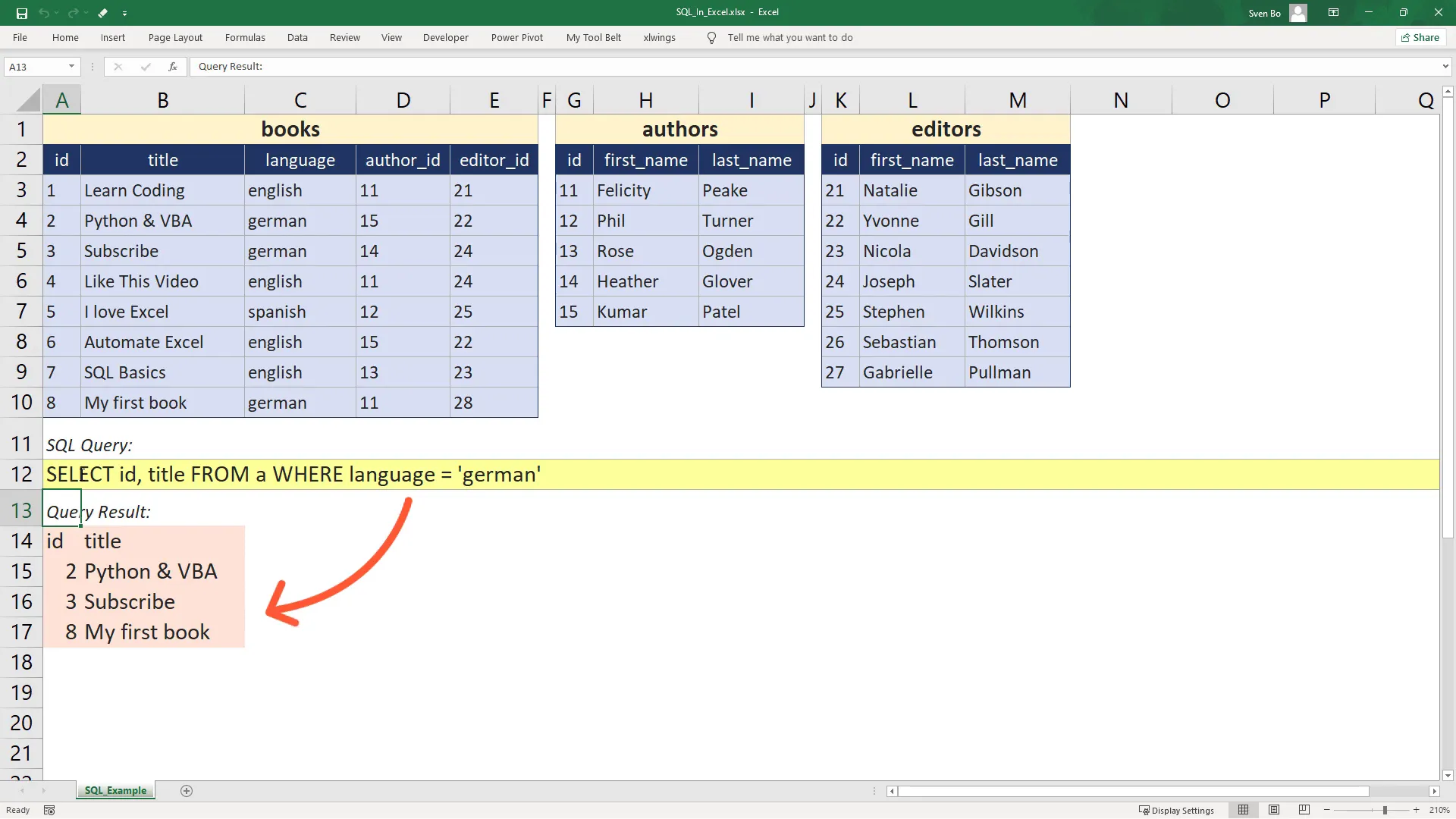
Task: Click the Insert Function (fx) icon
Action: pyautogui.click(x=173, y=67)
